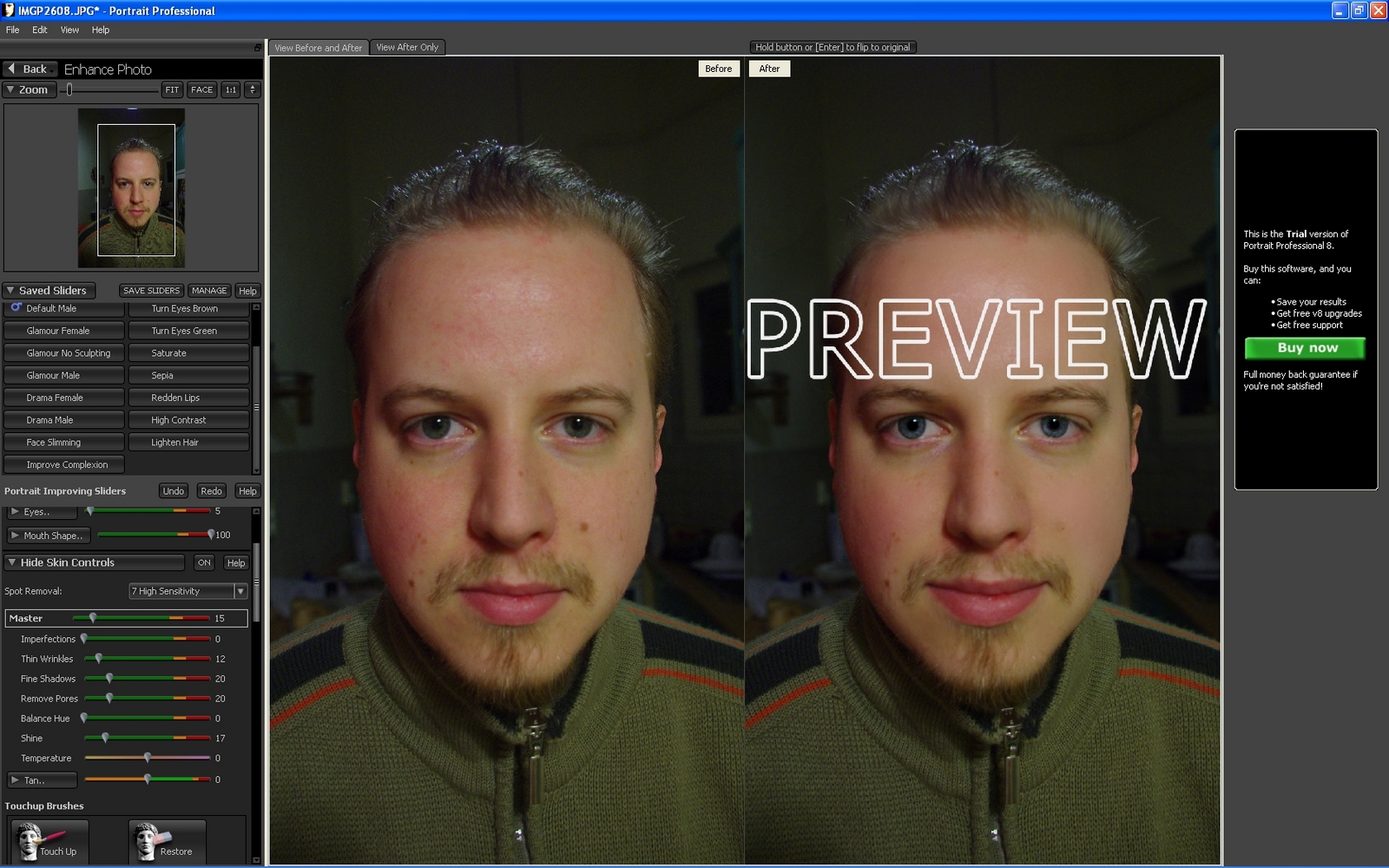The width and height of the screenshot is (1389, 868).
Task: Click the Restore brush icon
Action: coord(167,841)
